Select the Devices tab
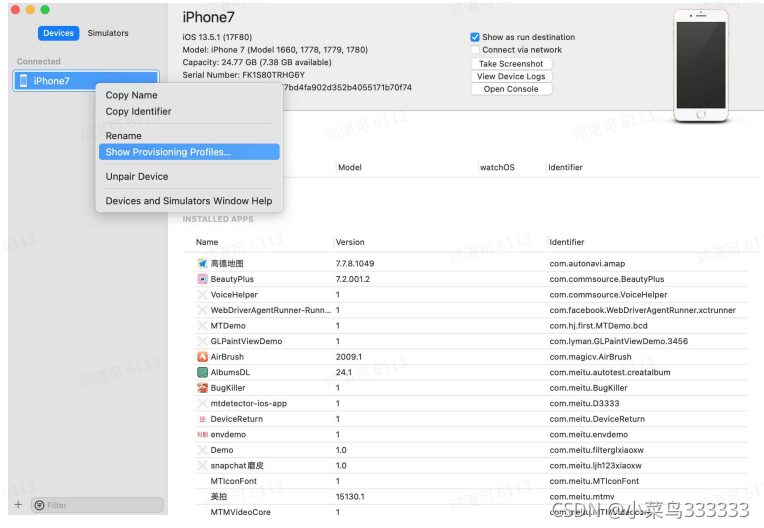The height and width of the screenshot is (528, 764). click(x=58, y=33)
